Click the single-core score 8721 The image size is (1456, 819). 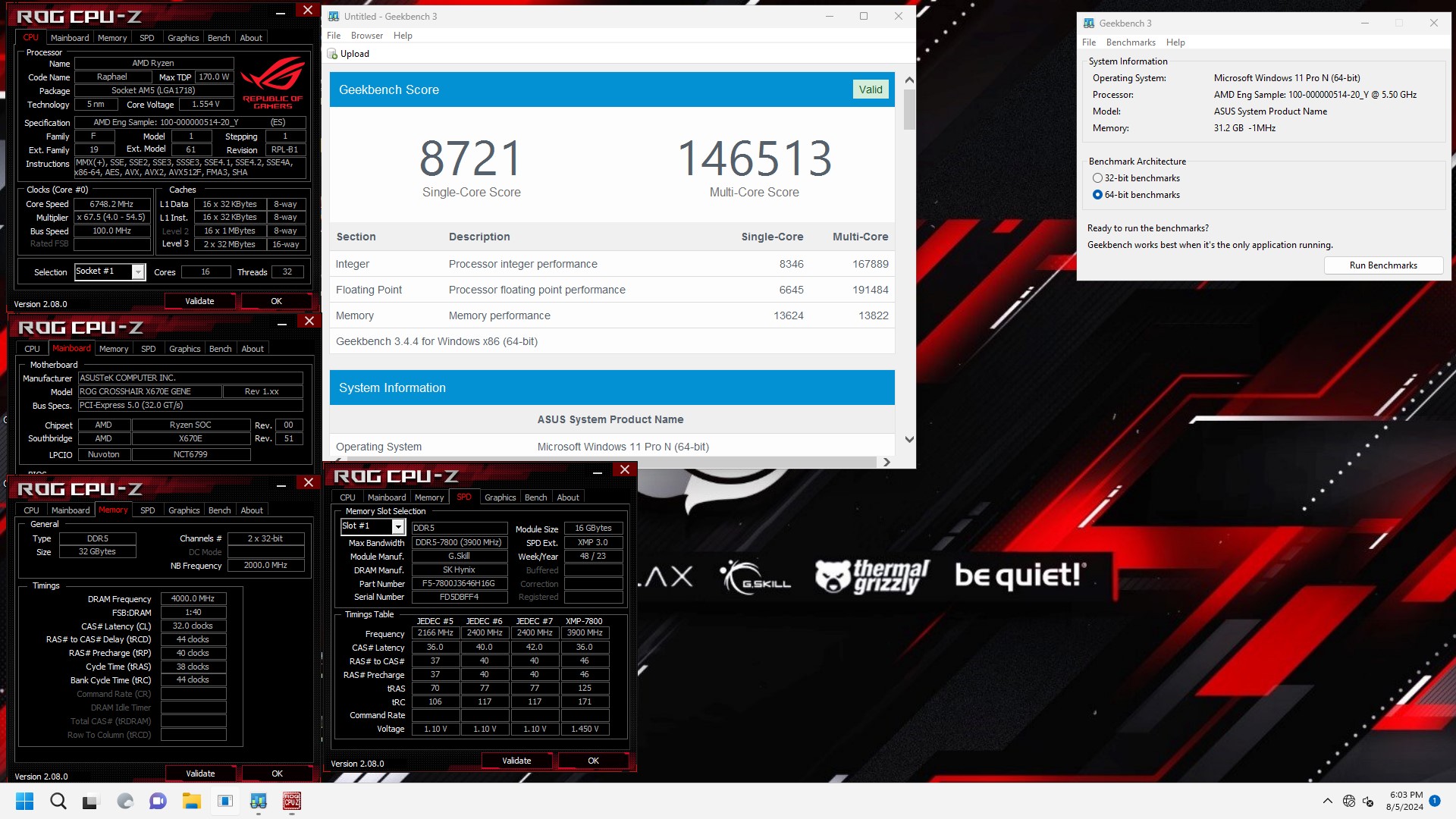(x=471, y=158)
